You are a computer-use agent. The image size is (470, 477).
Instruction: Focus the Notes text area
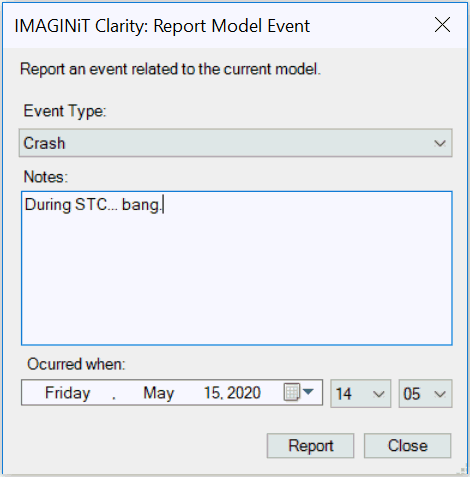pyautogui.click(x=237, y=268)
